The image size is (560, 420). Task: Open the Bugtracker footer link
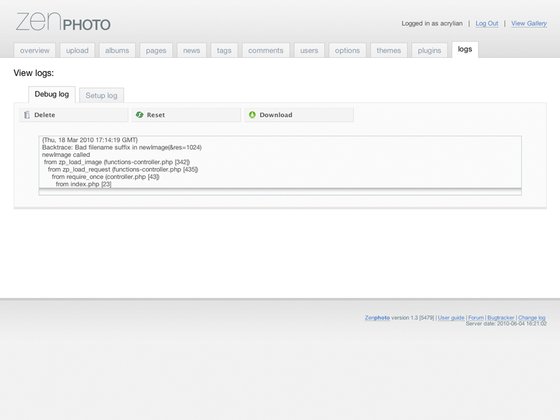tap(501, 318)
